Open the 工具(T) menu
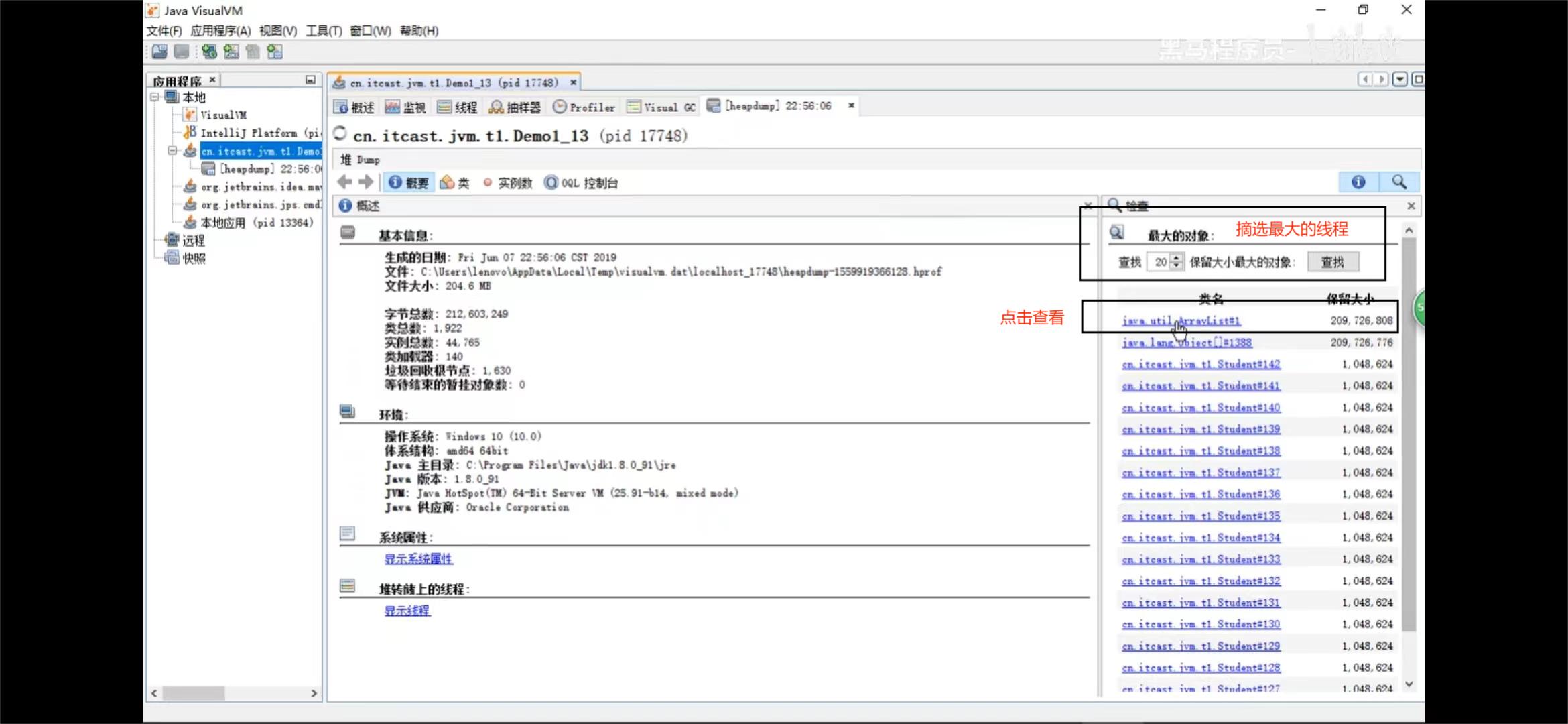Viewport: 1568px width, 724px height. [324, 31]
